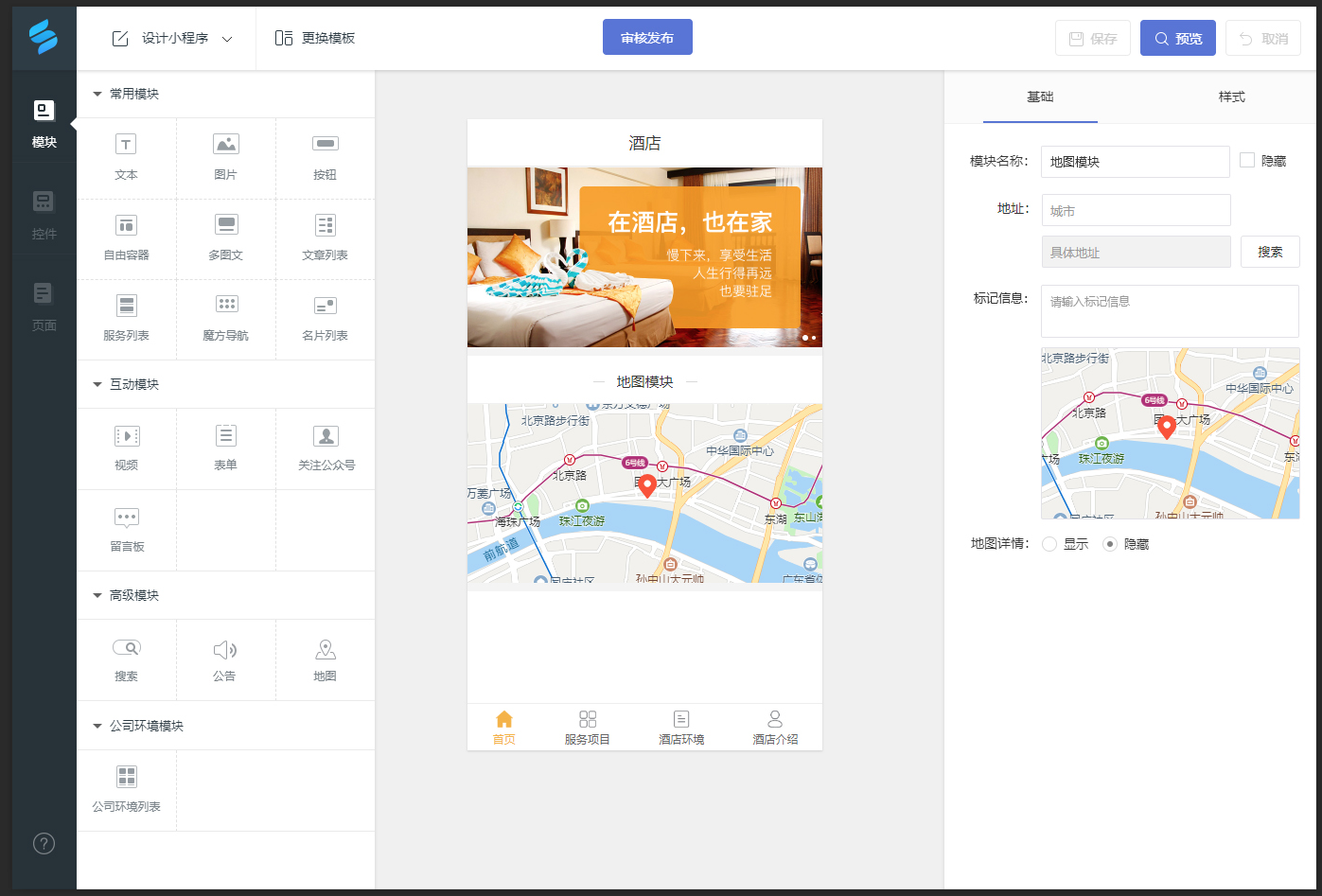Select the 公司环境列表 module icon
Image resolution: width=1322 pixels, height=896 pixels.
(x=126, y=777)
